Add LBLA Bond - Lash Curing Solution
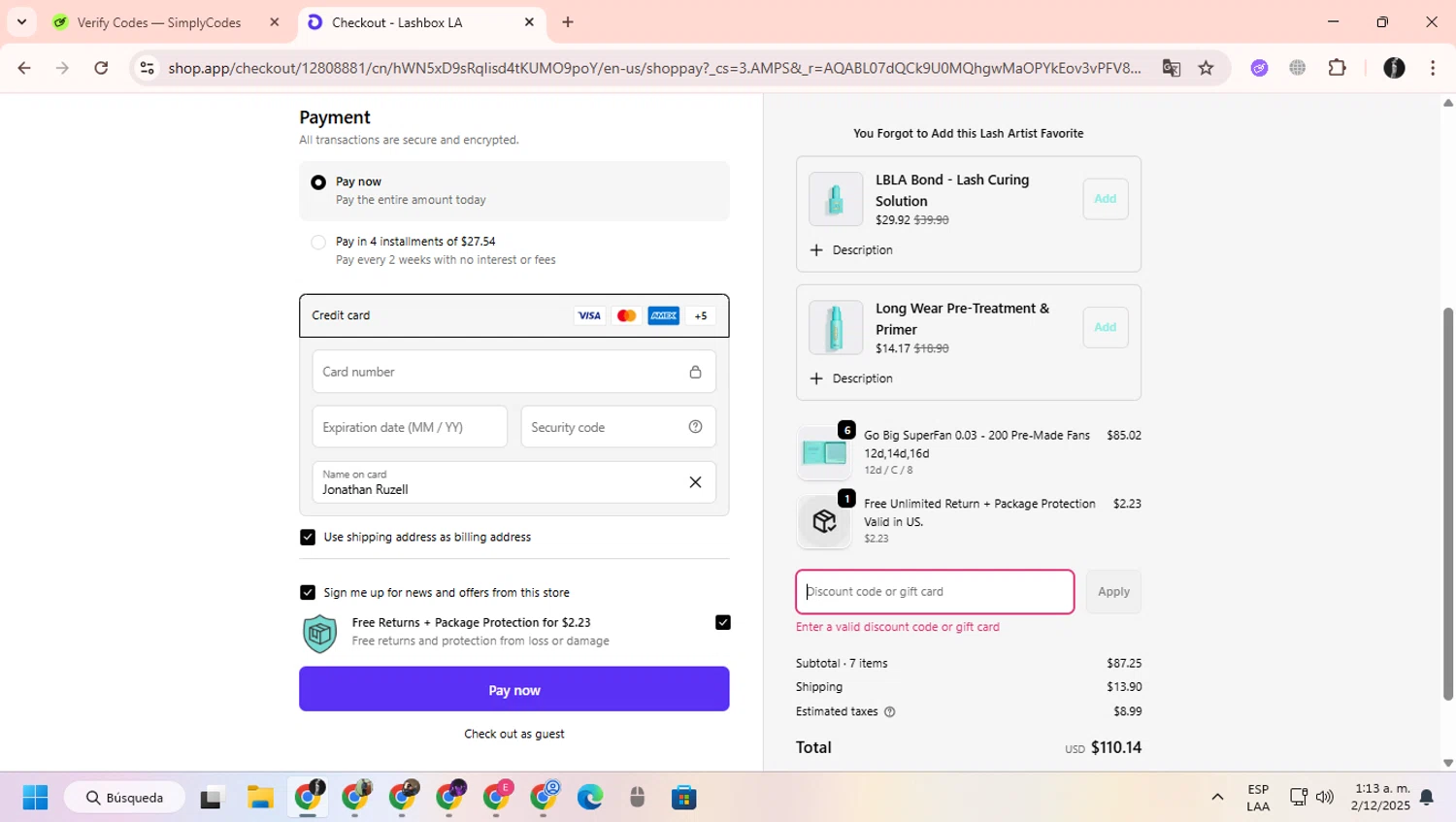Image resolution: width=1456 pixels, height=822 pixels. [x=1106, y=199]
